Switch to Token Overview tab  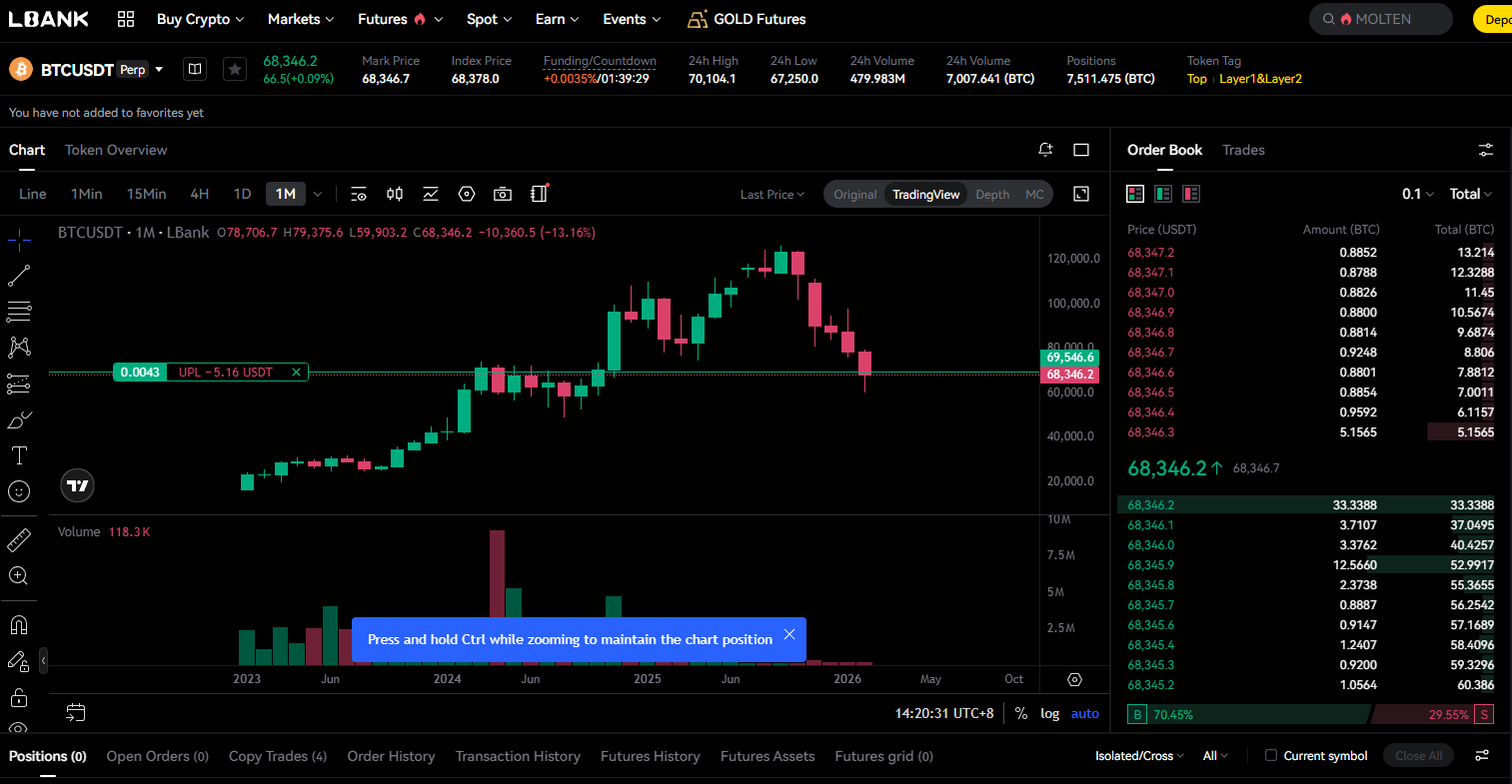coord(116,150)
